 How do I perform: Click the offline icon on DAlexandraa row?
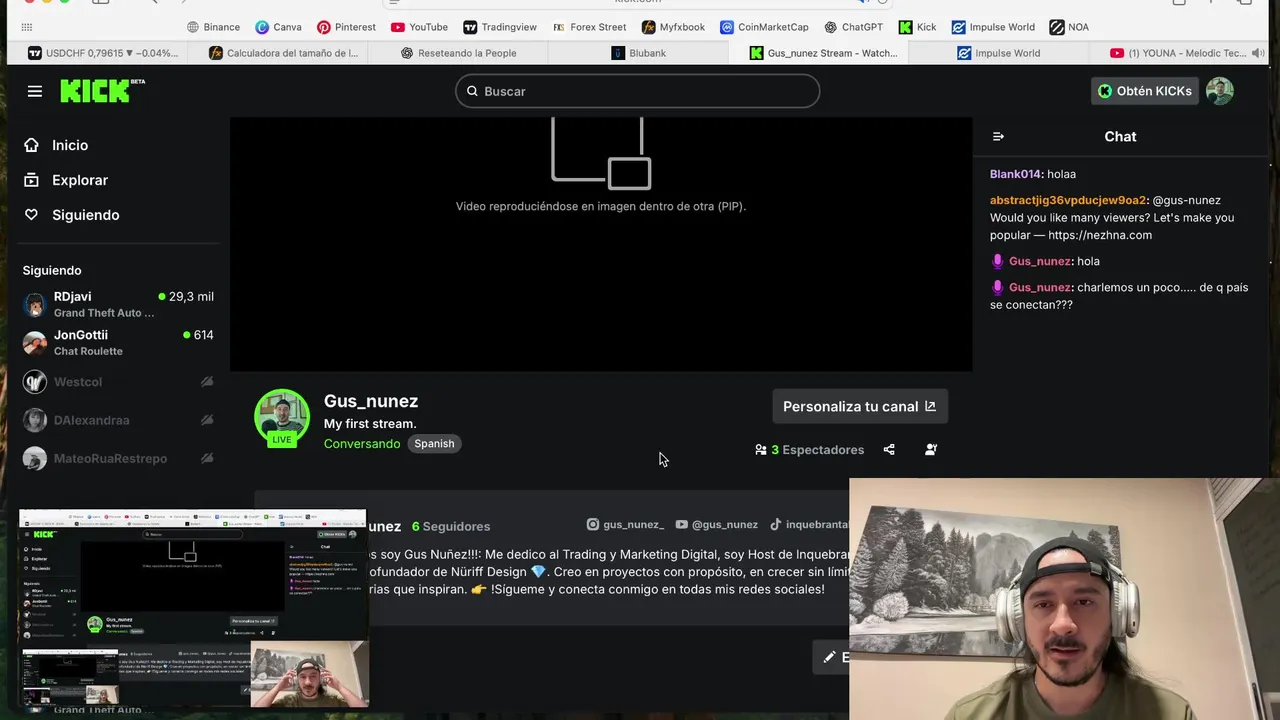point(207,420)
